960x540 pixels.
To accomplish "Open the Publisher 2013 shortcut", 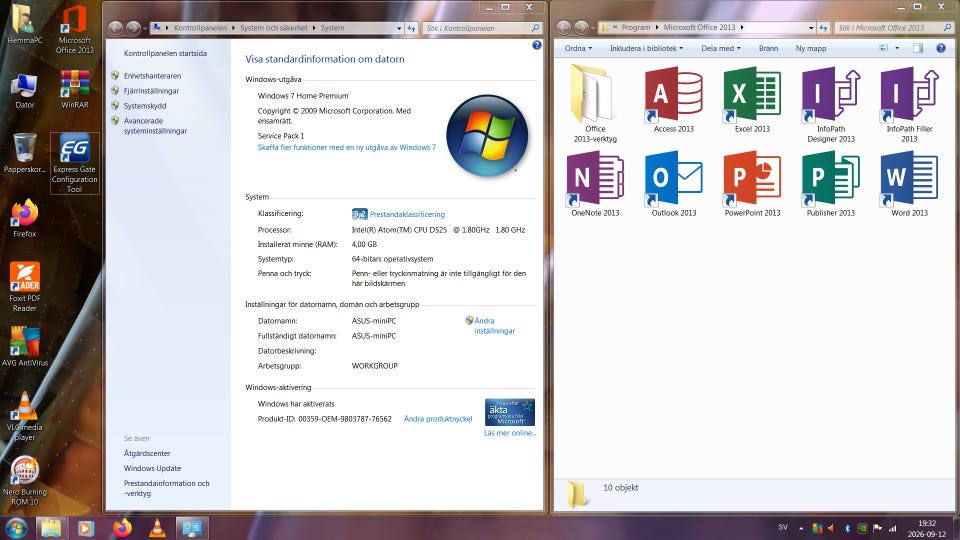I will [x=831, y=184].
